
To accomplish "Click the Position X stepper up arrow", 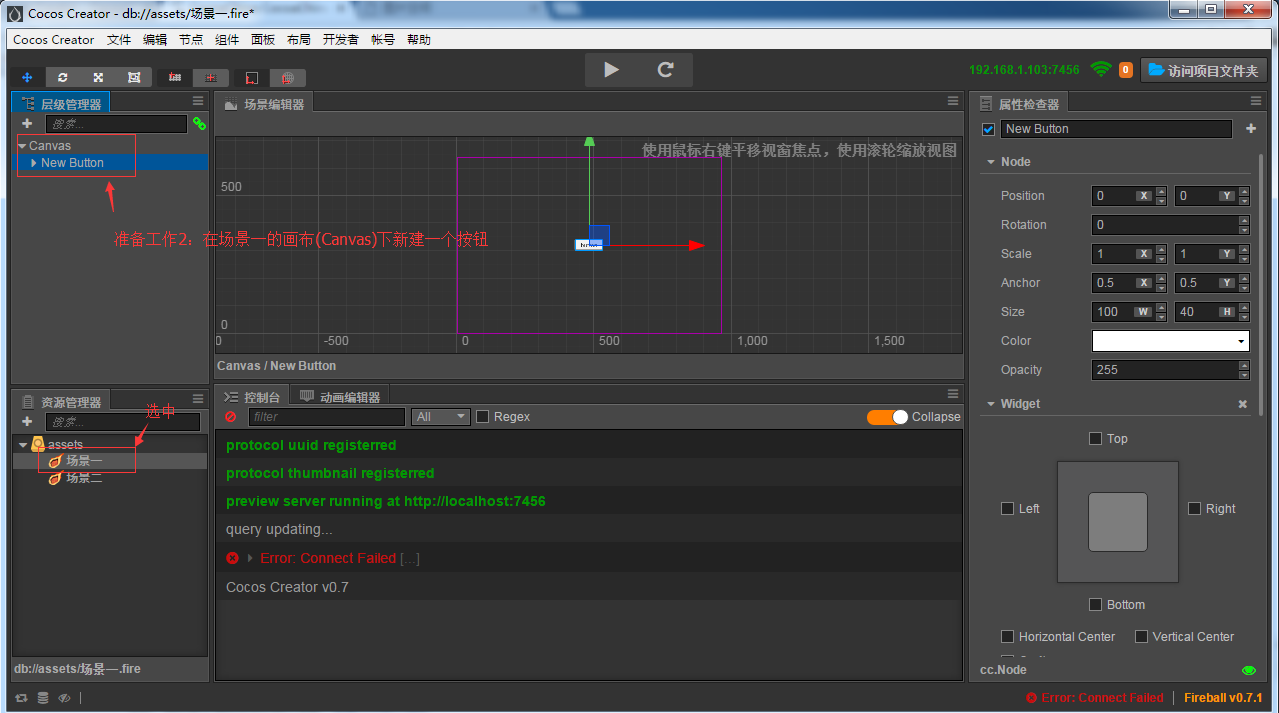I will (1161, 191).
